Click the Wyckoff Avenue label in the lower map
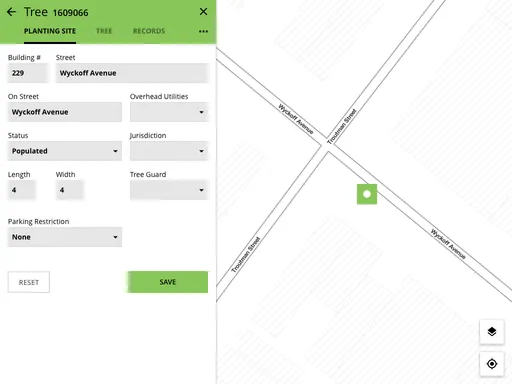Viewport: 512px width, 384px height. pyautogui.click(x=448, y=244)
